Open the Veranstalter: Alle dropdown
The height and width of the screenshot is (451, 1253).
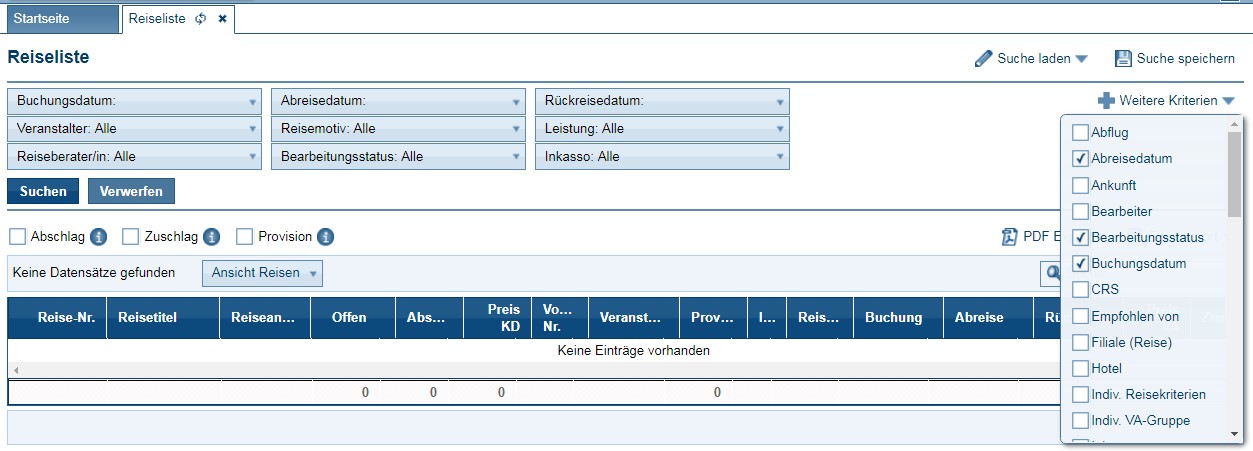click(x=135, y=129)
